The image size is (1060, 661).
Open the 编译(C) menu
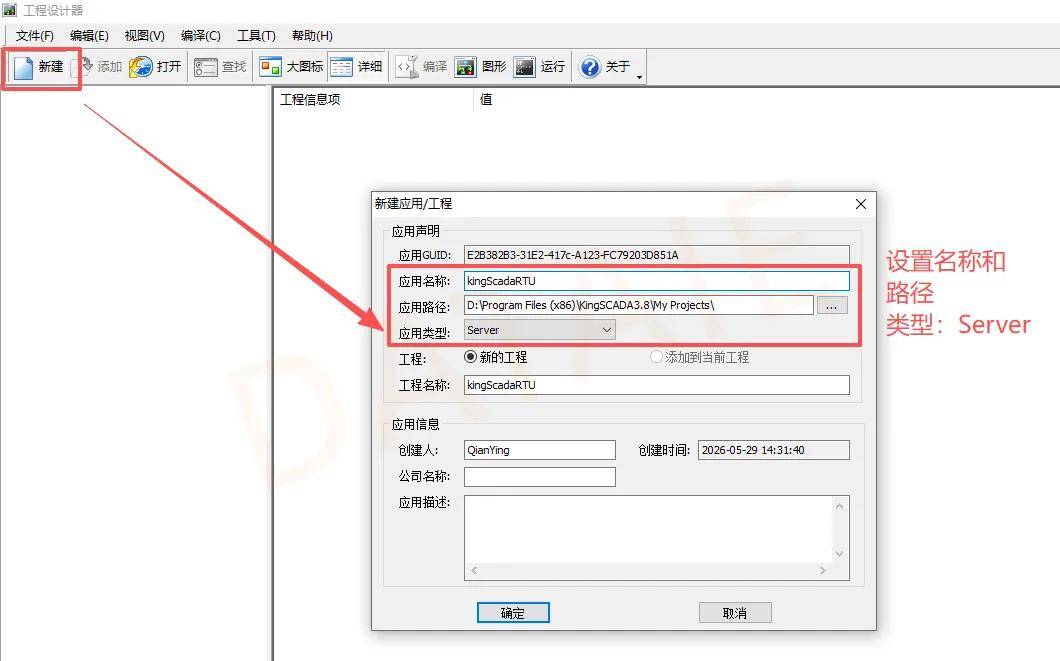[x=201, y=36]
